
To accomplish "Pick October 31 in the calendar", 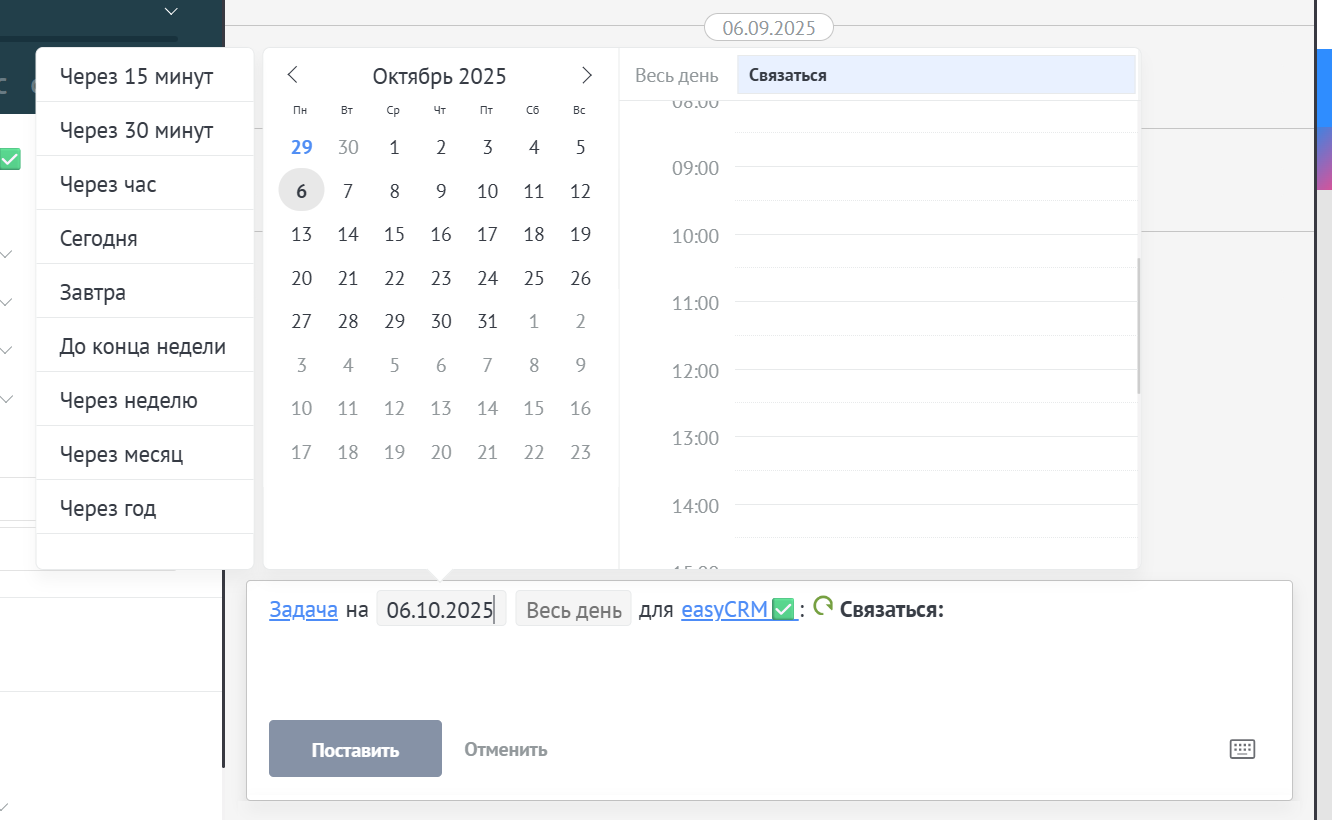I will pos(487,321).
